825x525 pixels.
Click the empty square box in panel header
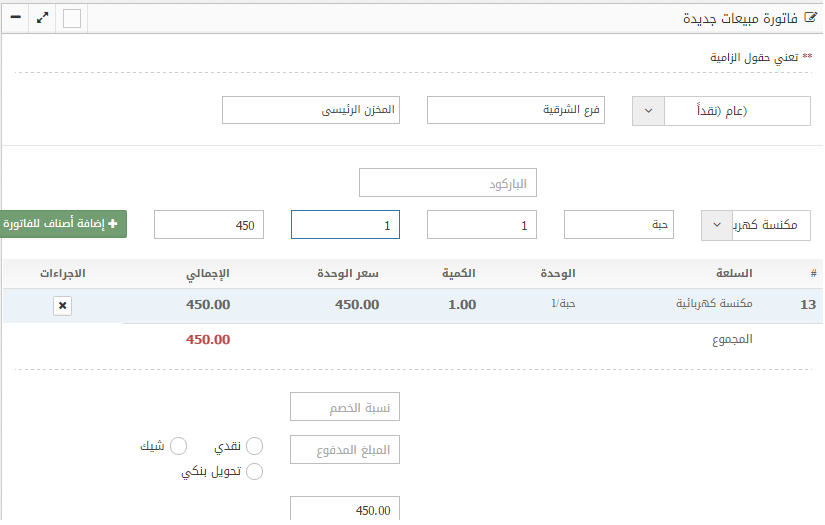pos(72,19)
